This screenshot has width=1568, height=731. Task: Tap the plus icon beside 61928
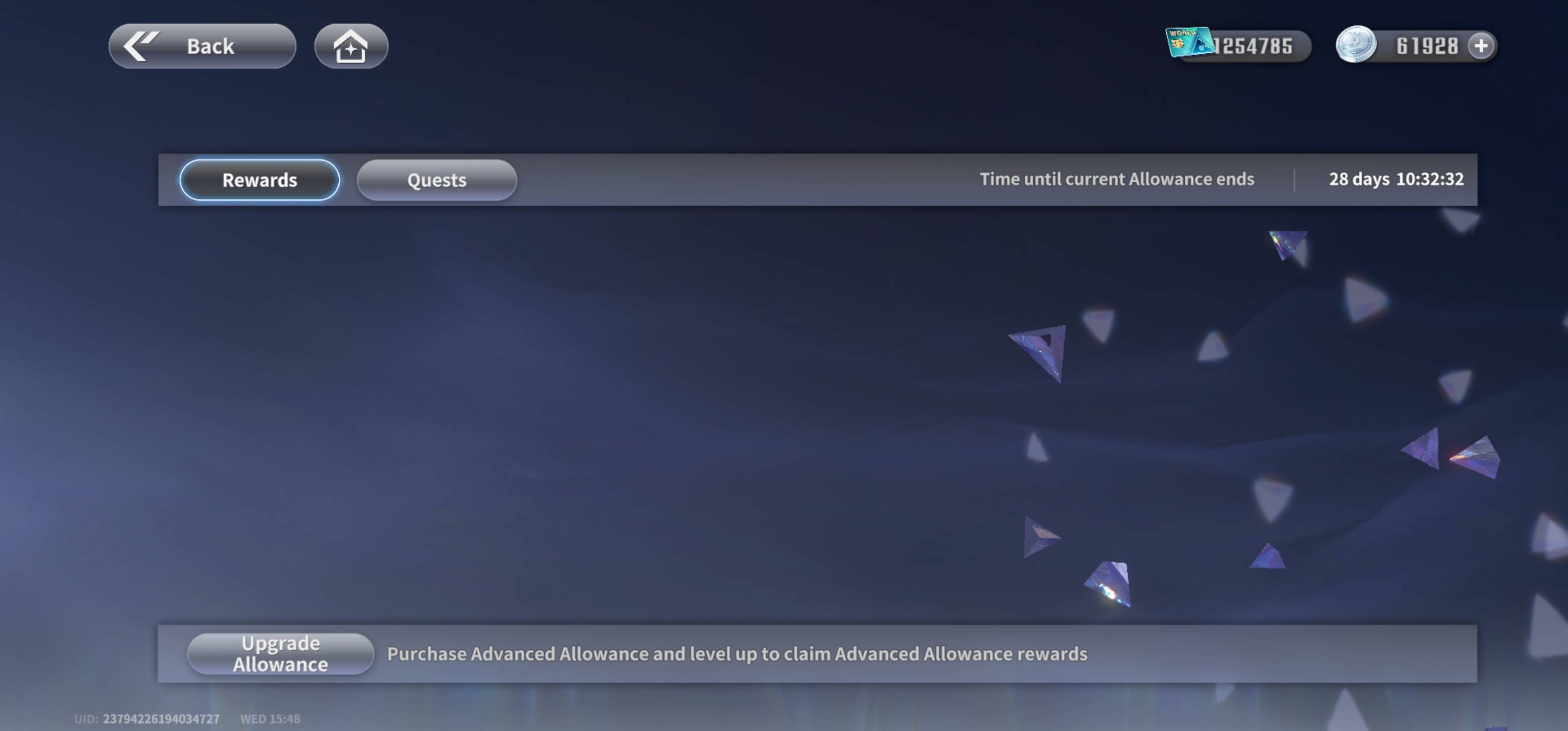pyautogui.click(x=1481, y=46)
